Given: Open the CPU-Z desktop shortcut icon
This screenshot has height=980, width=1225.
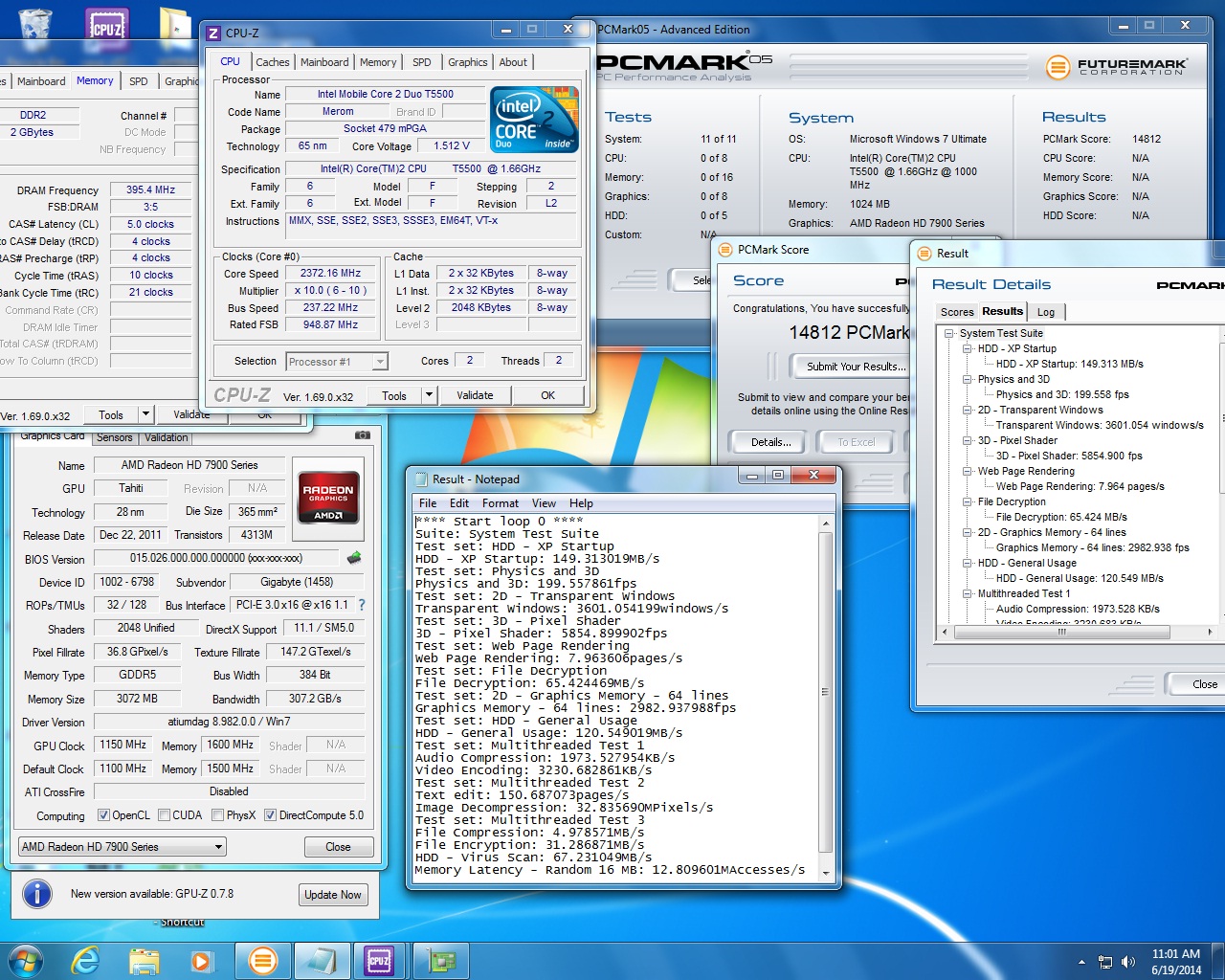Looking at the screenshot, I should click(x=107, y=26).
